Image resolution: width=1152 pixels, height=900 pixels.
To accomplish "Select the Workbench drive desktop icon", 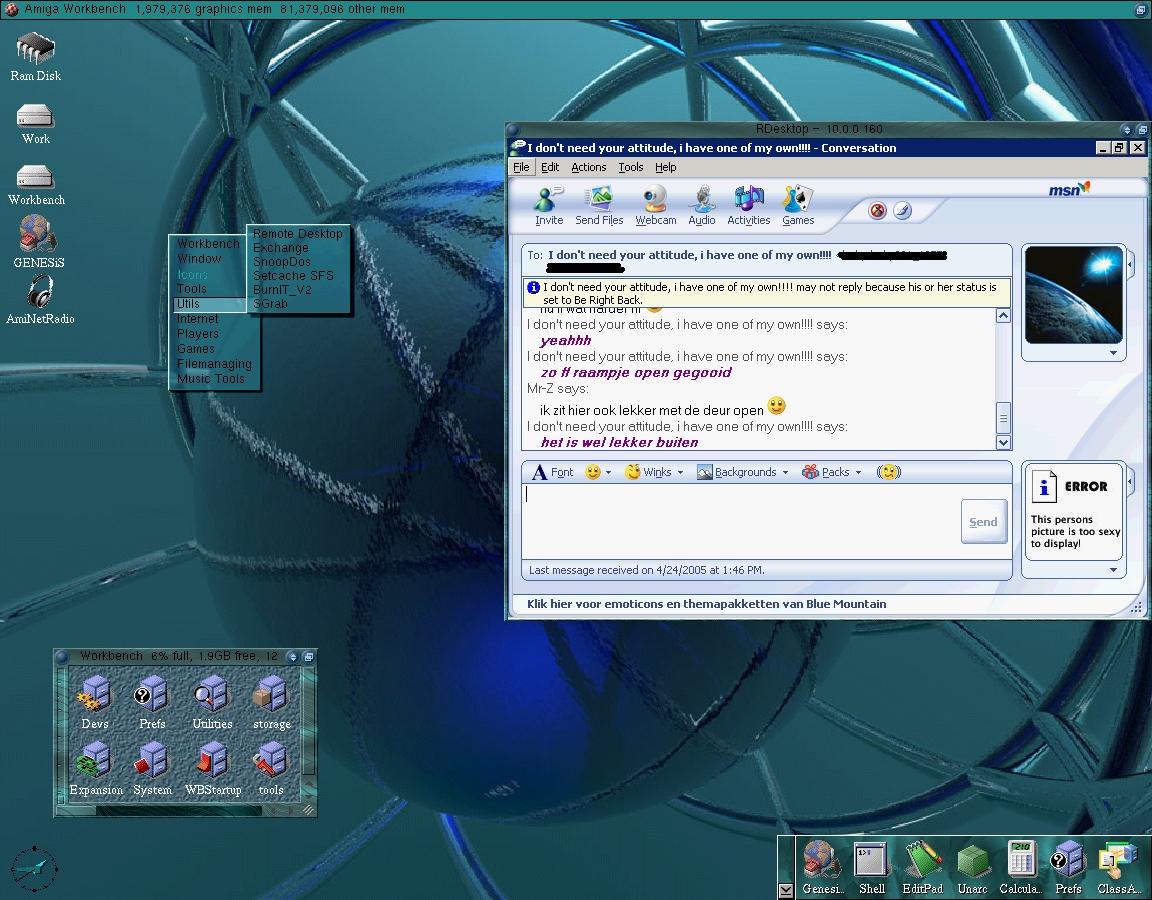I will coord(36,184).
